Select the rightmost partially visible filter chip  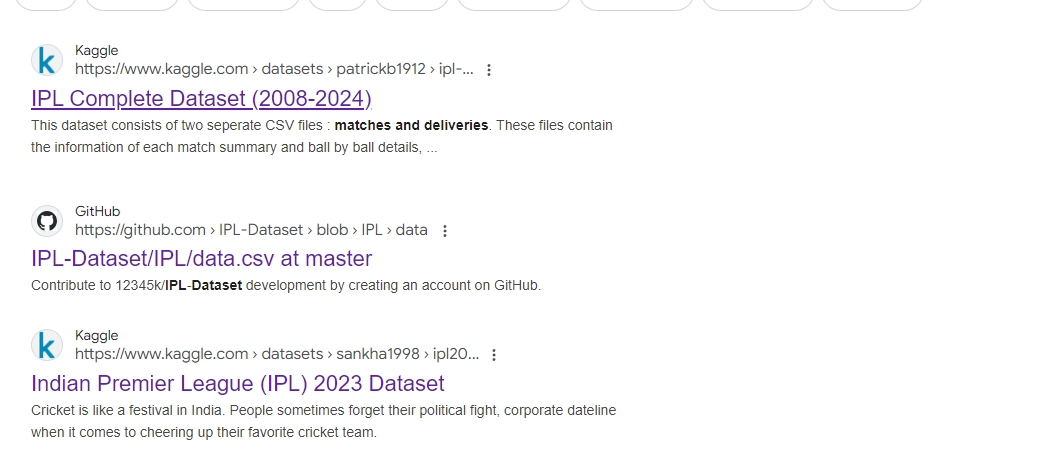[872, 5]
